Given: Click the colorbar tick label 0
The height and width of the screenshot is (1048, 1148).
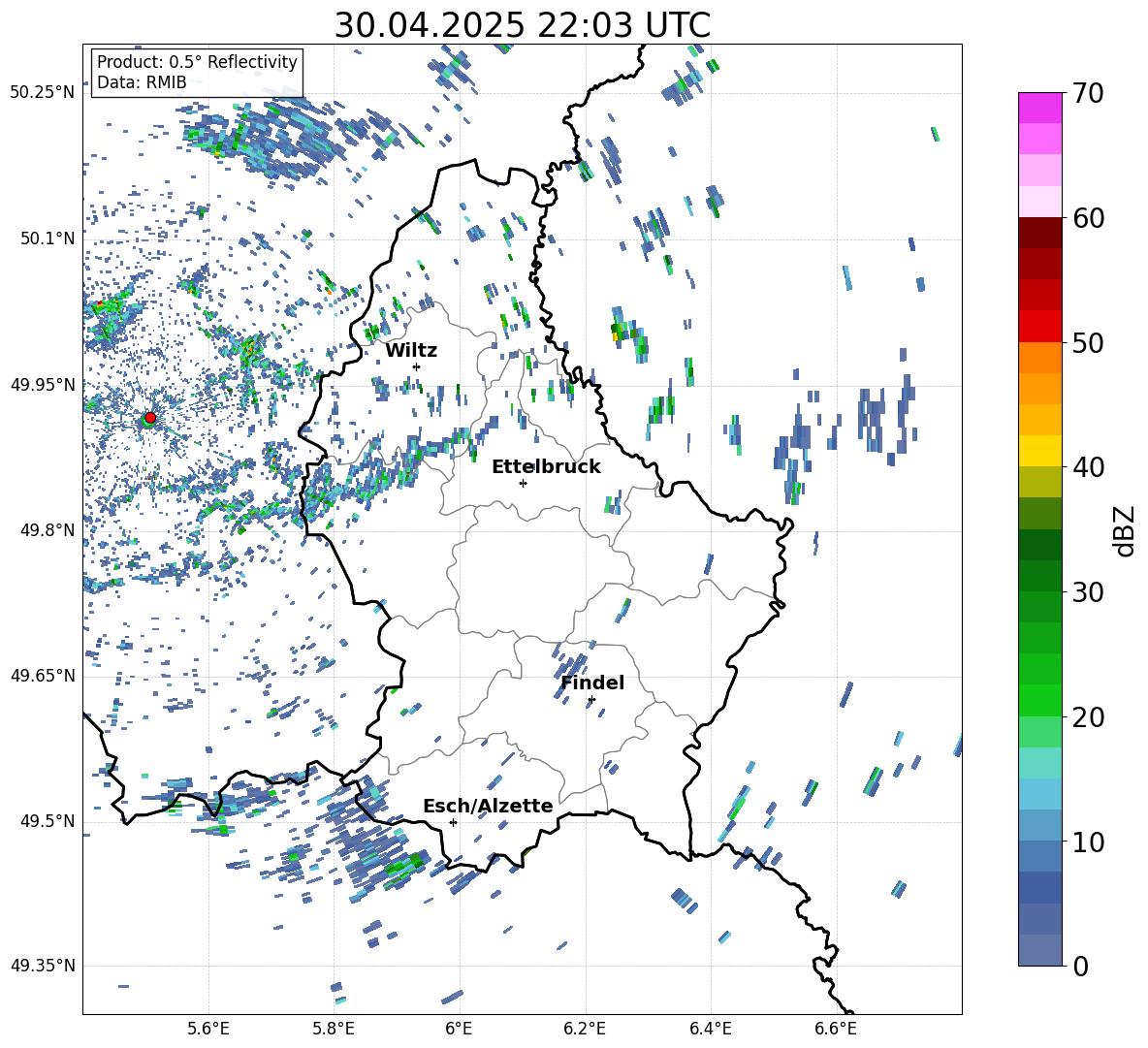Looking at the screenshot, I should pos(1080,967).
